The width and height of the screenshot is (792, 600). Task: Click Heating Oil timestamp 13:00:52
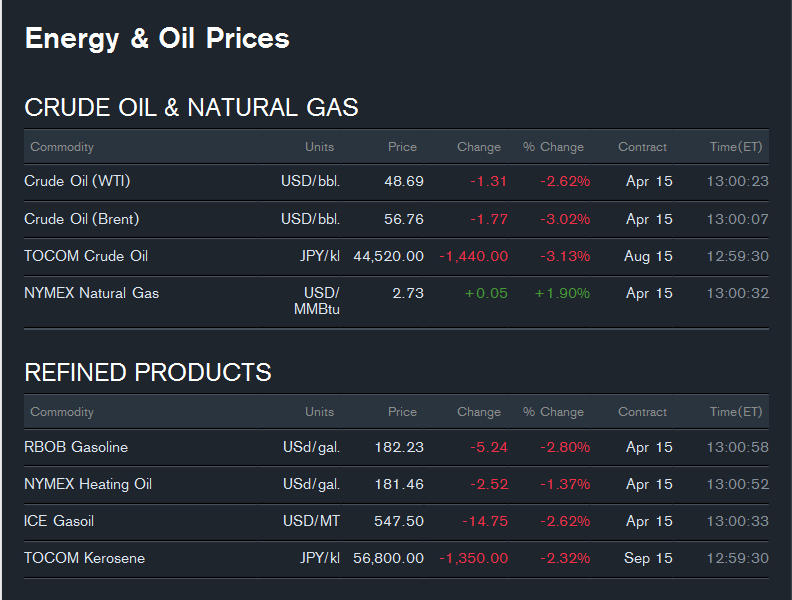[x=737, y=484]
